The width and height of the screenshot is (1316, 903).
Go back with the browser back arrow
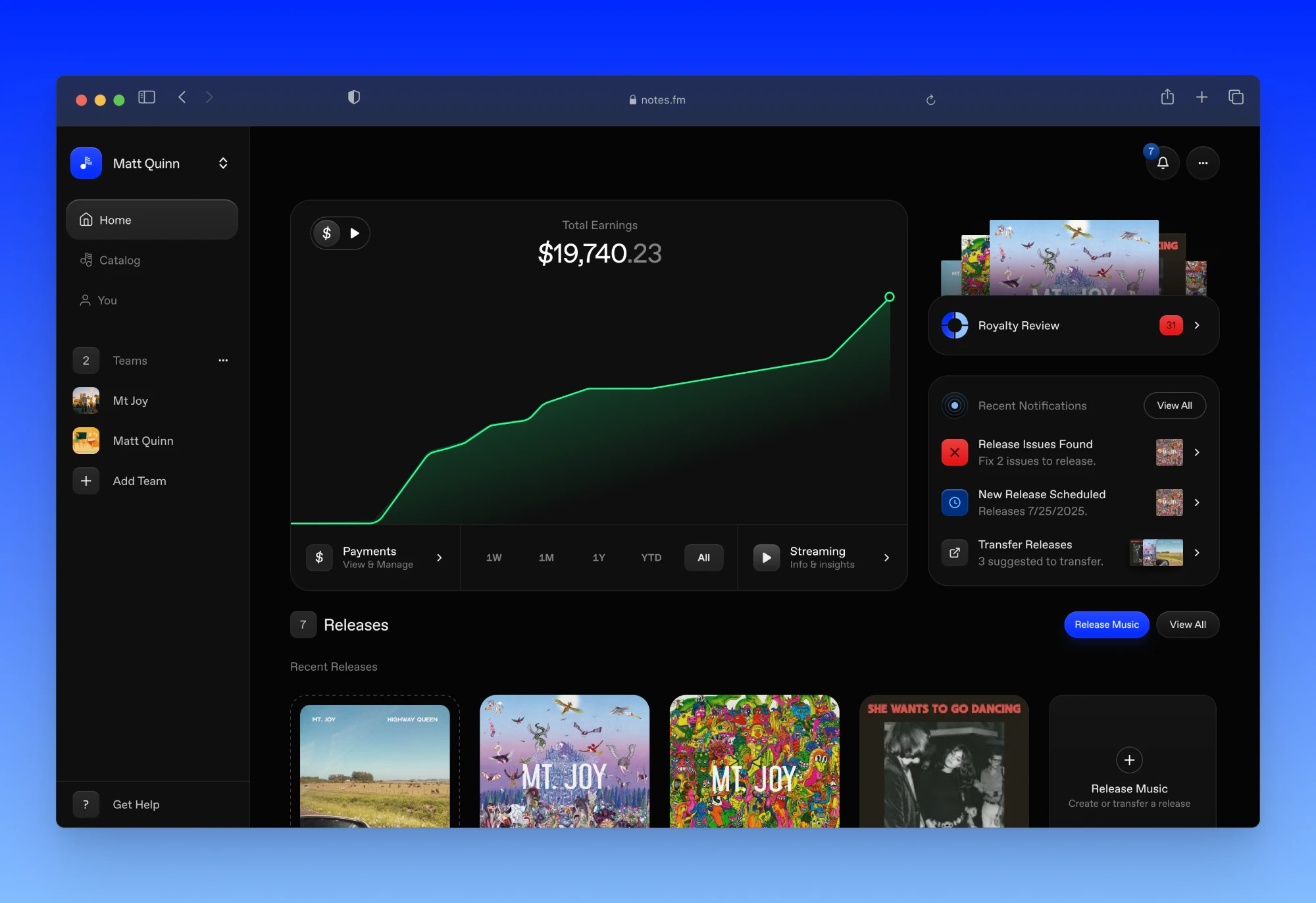click(x=182, y=97)
